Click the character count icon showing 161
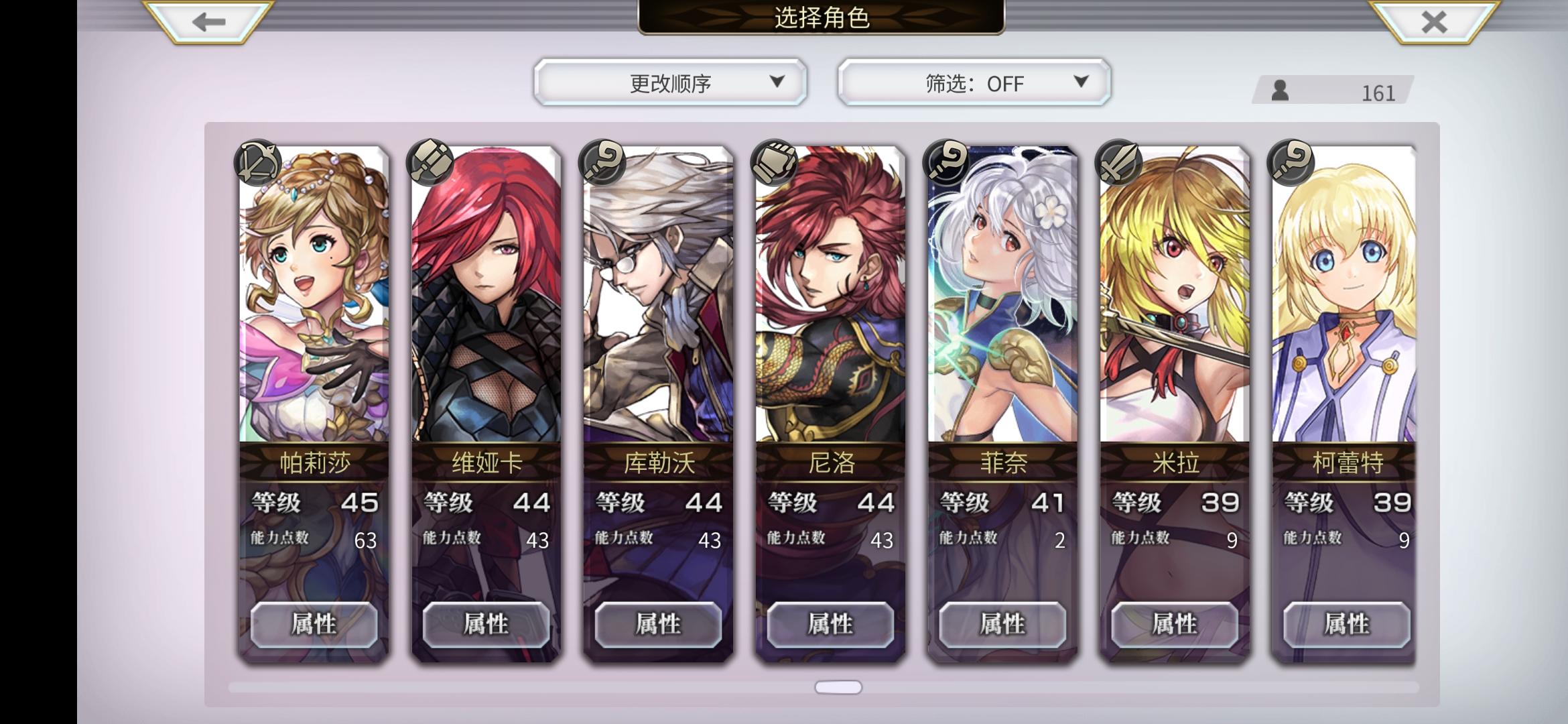The image size is (1568, 724). [x=1280, y=90]
